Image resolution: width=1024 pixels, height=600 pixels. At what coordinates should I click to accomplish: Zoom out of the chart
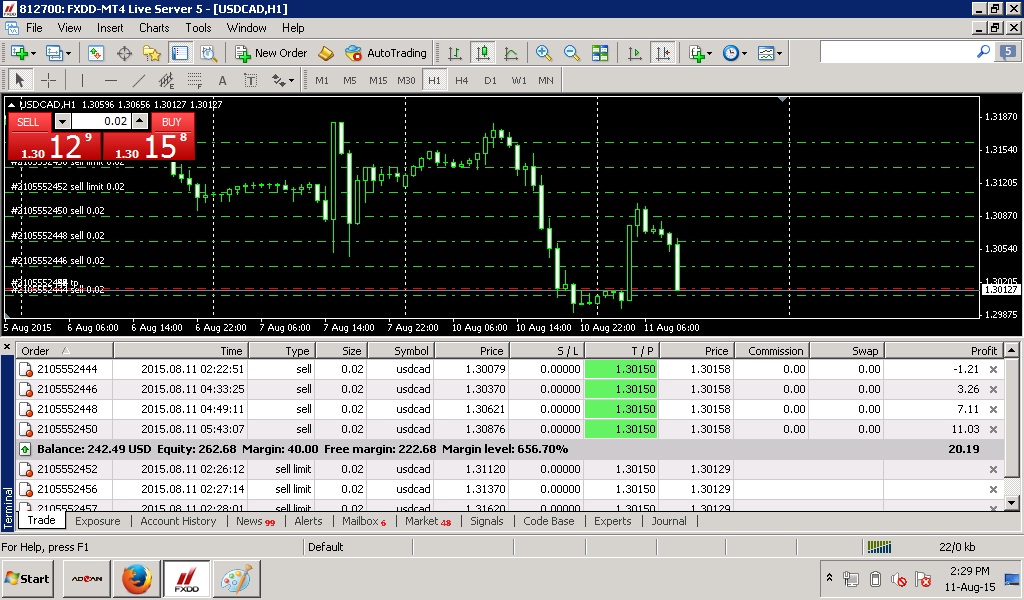coord(571,53)
